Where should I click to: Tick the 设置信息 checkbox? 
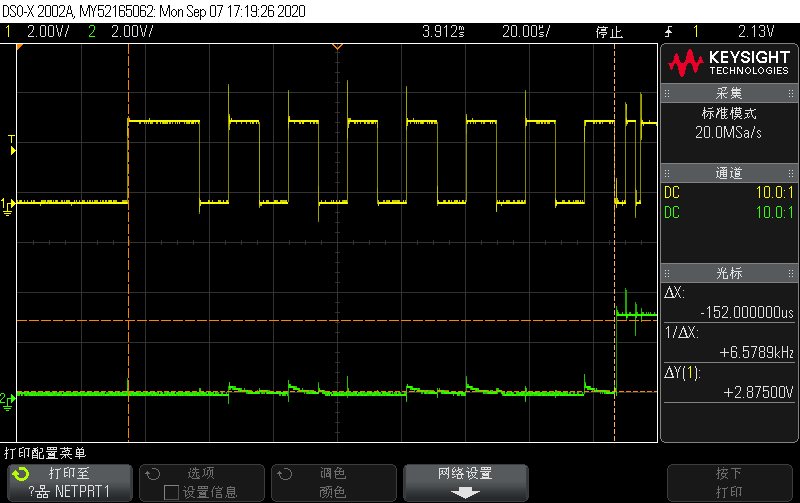pos(171,492)
